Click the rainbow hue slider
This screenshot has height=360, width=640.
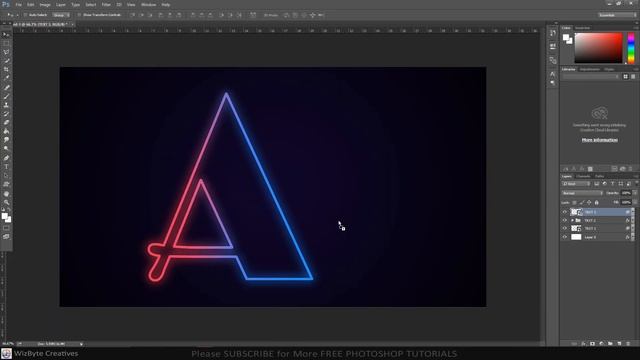[x=631, y=49]
